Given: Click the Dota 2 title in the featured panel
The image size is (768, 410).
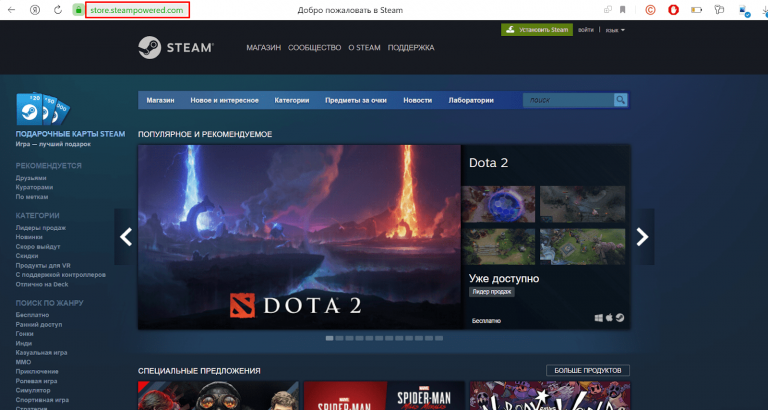Looking at the screenshot, I should coord(488,163).
